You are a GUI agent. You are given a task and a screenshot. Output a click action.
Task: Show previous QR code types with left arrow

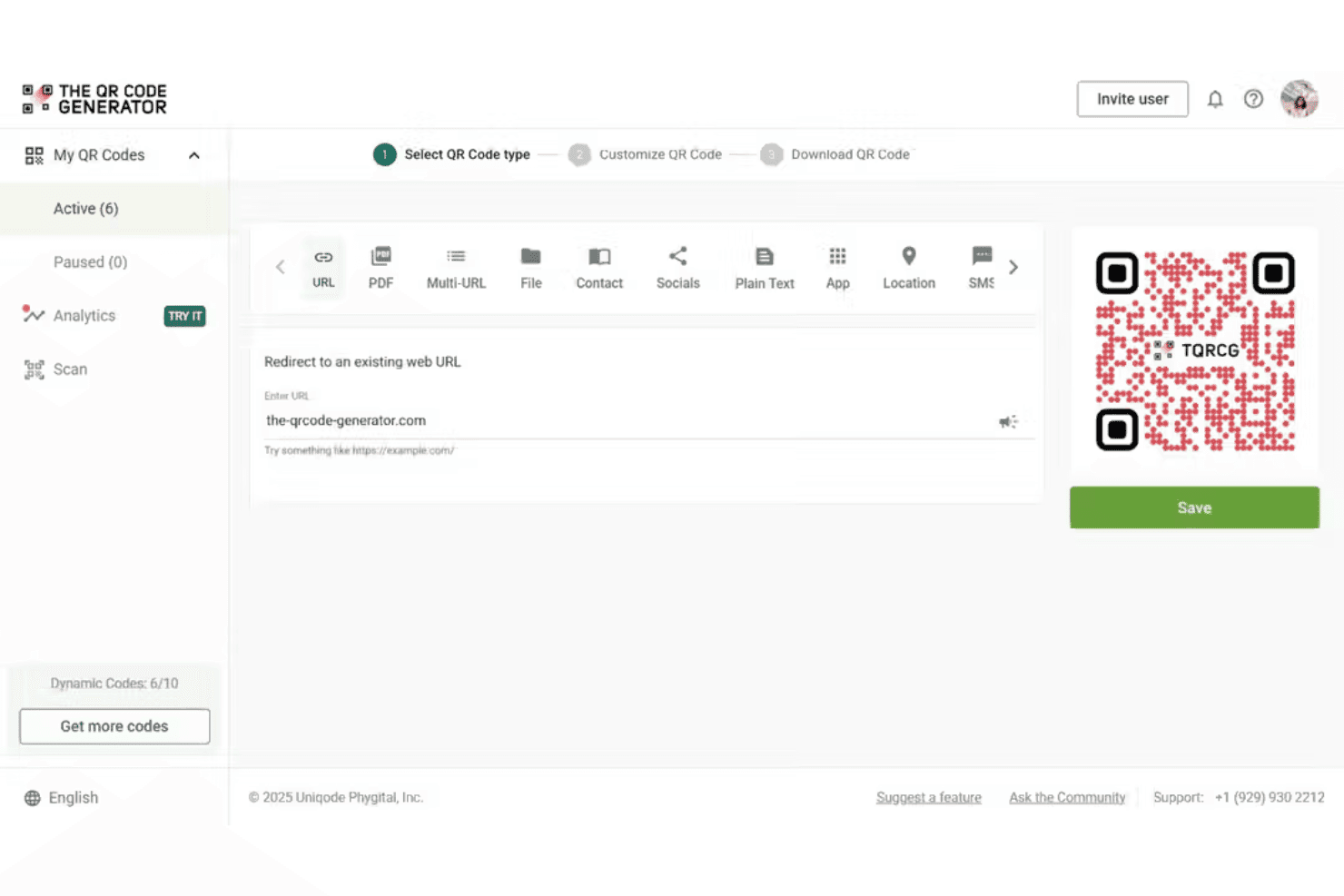[280, 267]
